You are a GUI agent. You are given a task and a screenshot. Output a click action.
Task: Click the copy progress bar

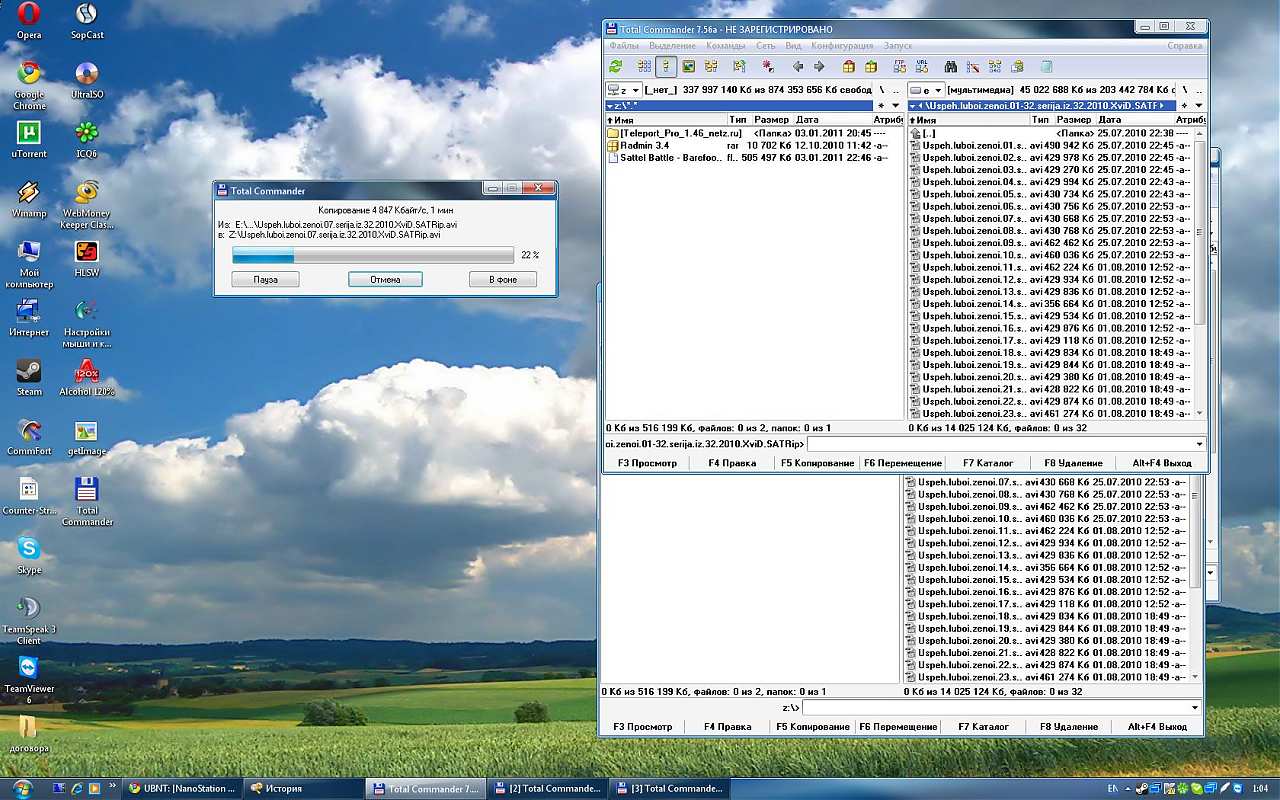point(373,256)
